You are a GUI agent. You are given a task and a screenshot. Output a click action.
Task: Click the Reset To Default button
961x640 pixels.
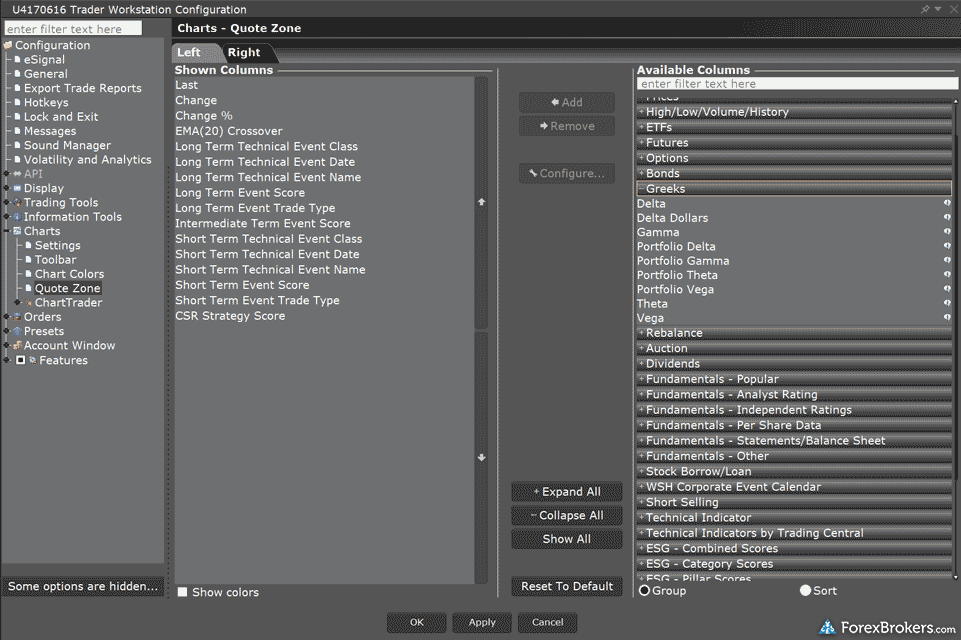click(x=567, y=587)
